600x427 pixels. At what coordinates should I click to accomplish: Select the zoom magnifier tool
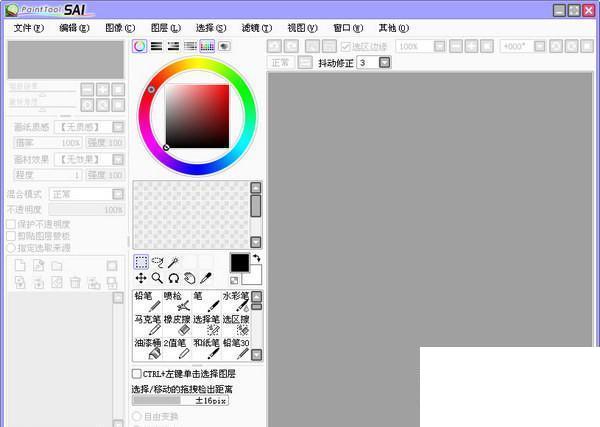pyautogui.click(x=157, y=278)
